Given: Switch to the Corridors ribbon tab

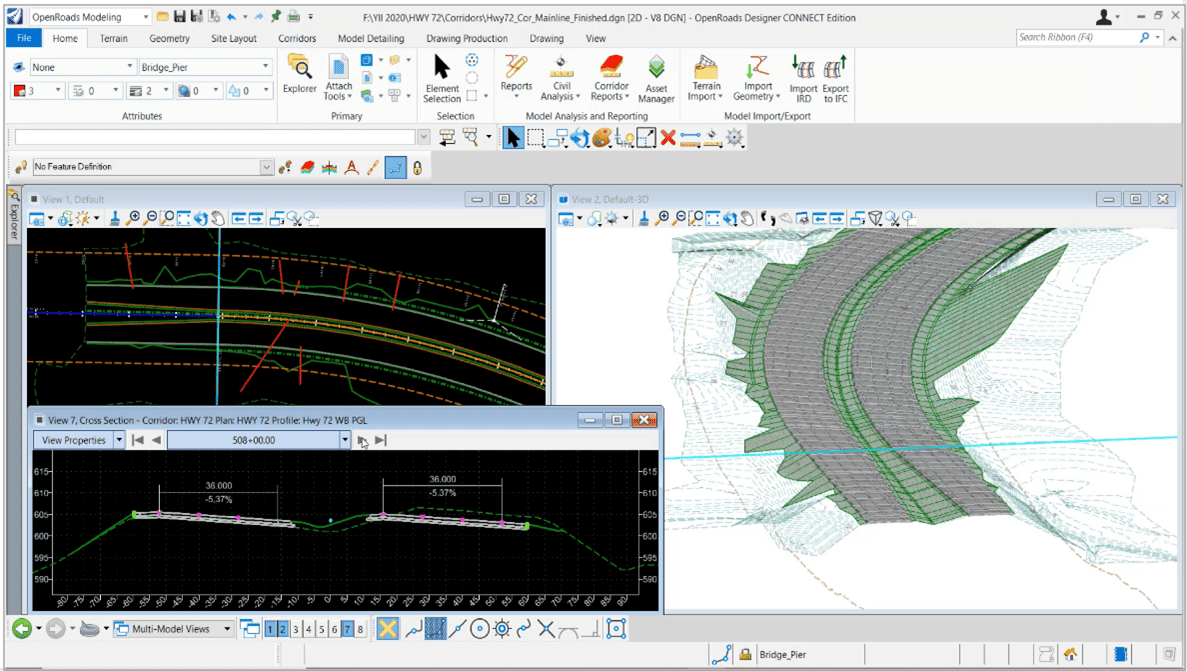Looking at the screenshot, I should (295, 38).
